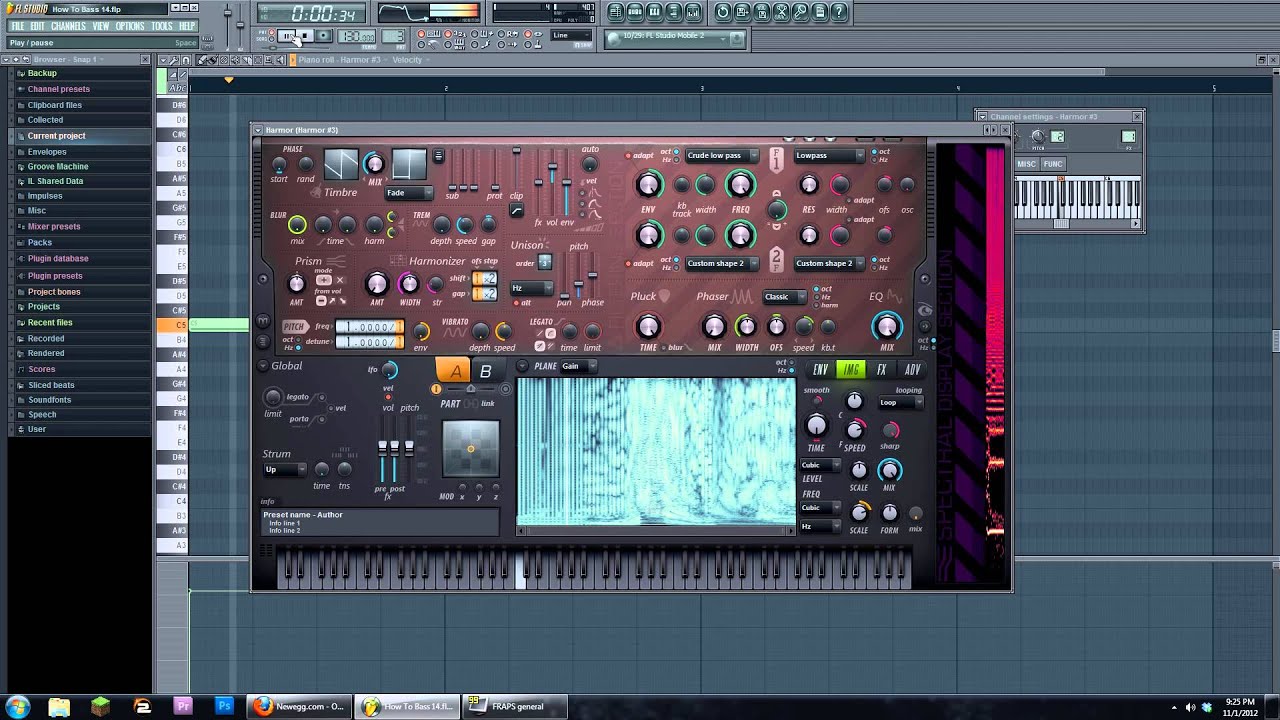Open the CHANNELS menu
The height and width of the screenshot is (720, 1280).
coord(68,26)
